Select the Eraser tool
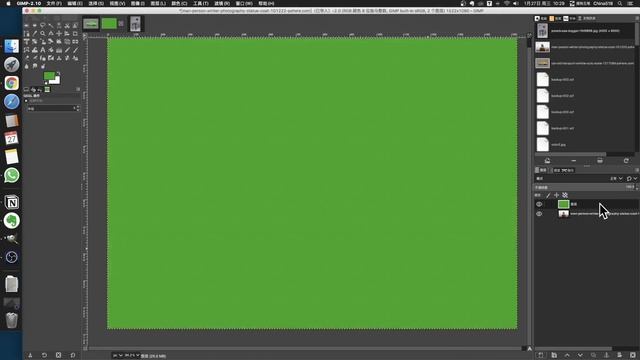The image size is (640, 360). 26,58
